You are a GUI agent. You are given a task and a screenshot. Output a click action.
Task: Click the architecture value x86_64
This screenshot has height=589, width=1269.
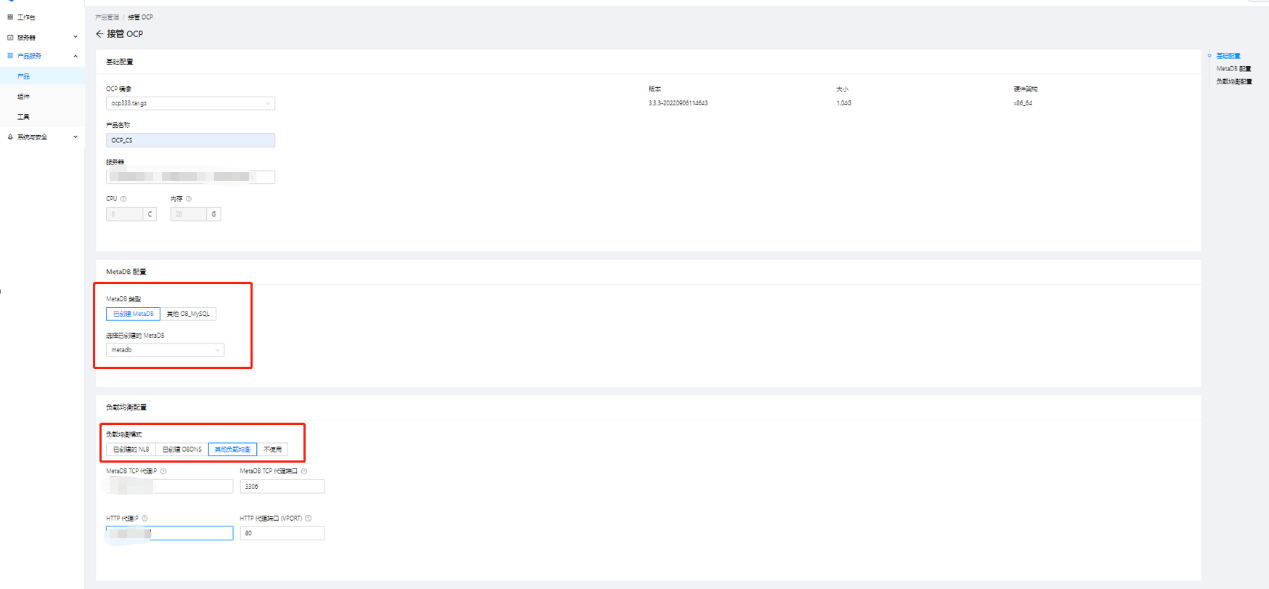point(1022,102)
